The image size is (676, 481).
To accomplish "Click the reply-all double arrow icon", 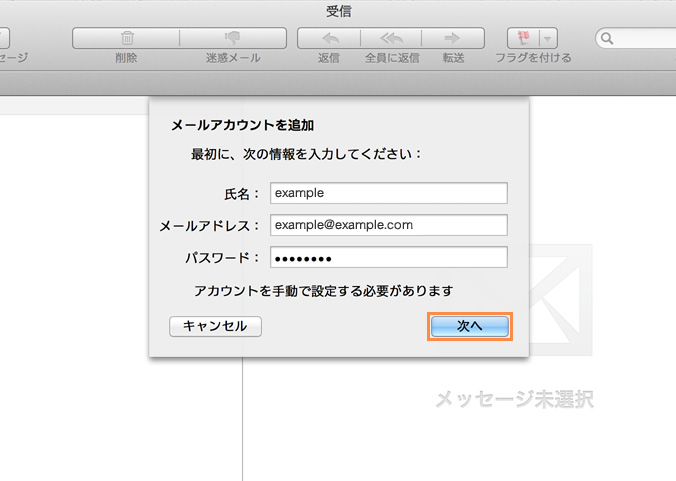I will point(391,38).
